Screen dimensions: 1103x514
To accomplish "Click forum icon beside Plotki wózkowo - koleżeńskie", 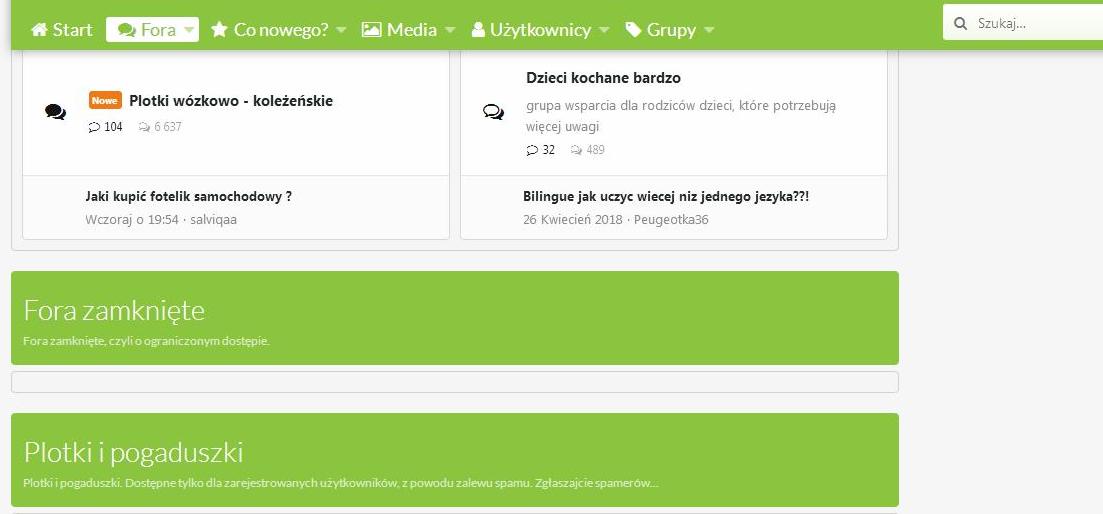I will pyautogui.click(x=56, y=112).
